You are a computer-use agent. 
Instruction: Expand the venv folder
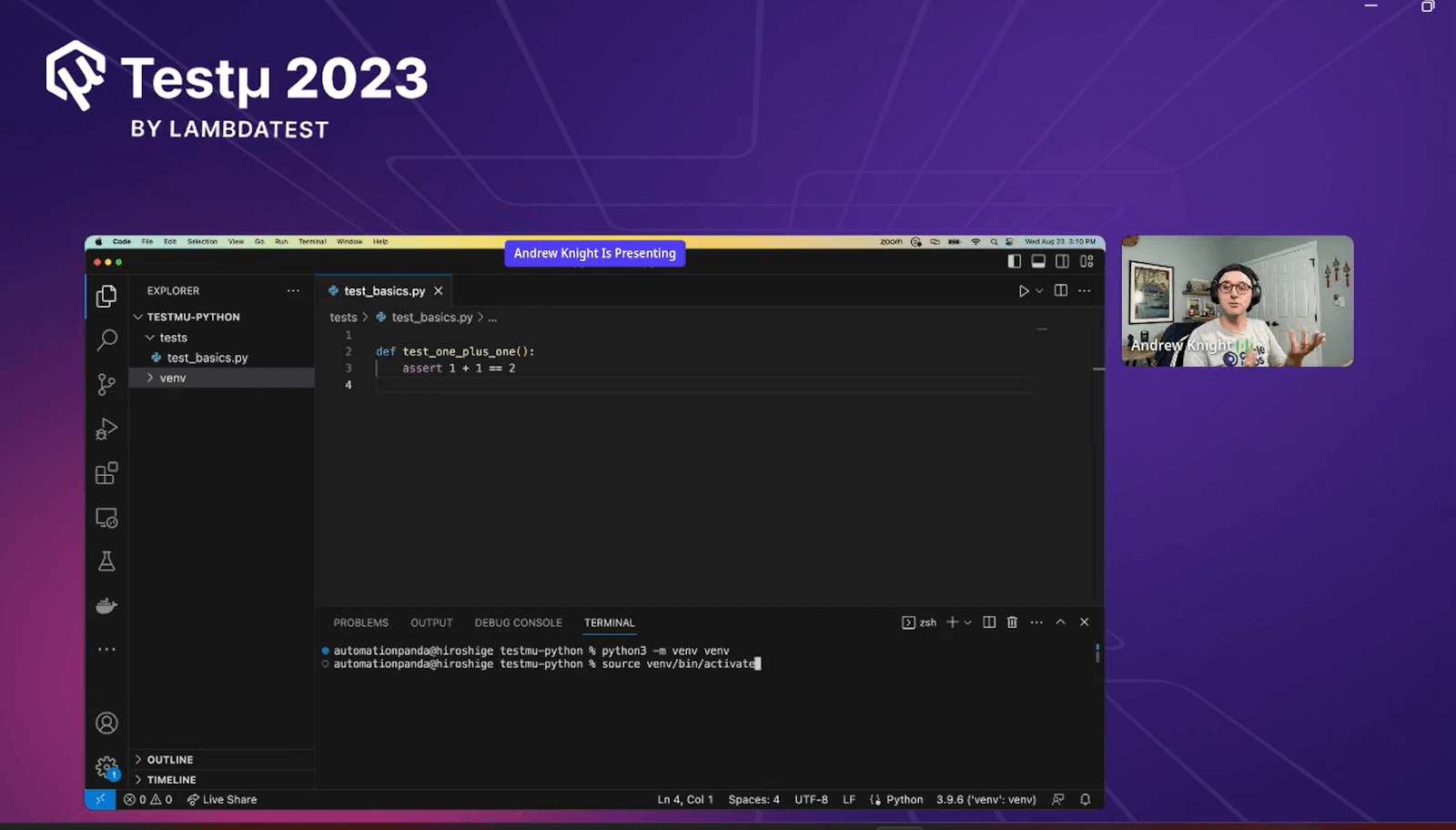tap(172, 378)
